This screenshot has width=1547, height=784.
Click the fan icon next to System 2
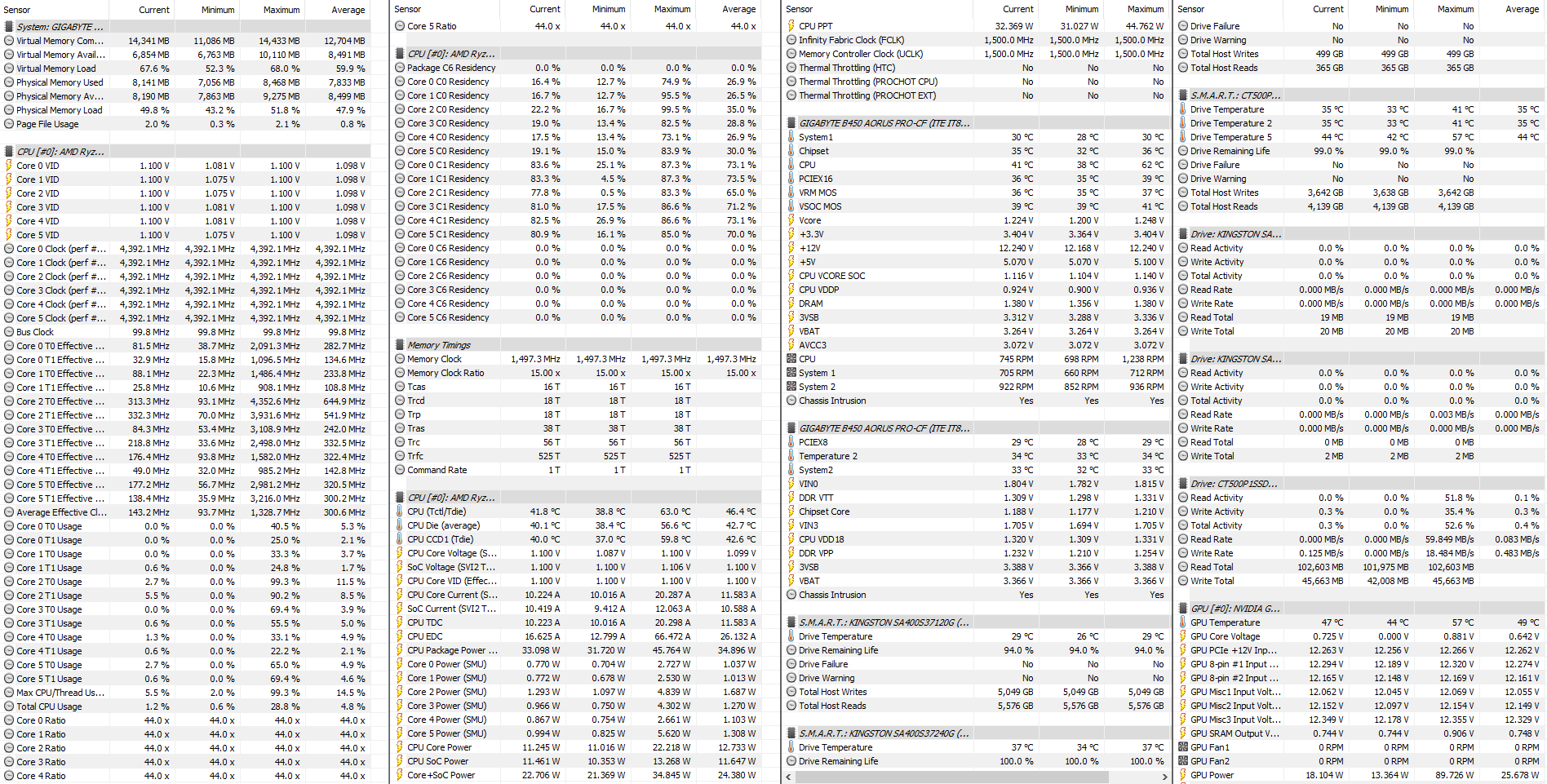[x=791, y=387]
